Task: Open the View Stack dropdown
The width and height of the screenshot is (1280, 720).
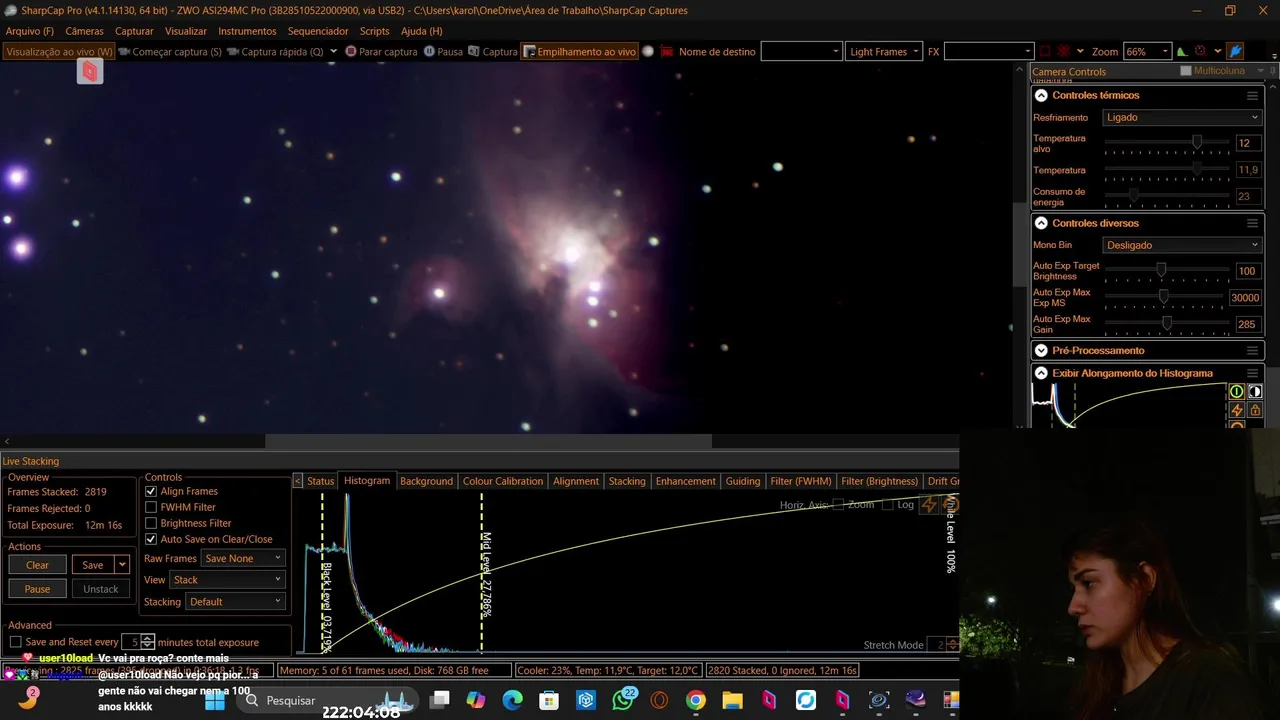Action: tap(227, 579)
